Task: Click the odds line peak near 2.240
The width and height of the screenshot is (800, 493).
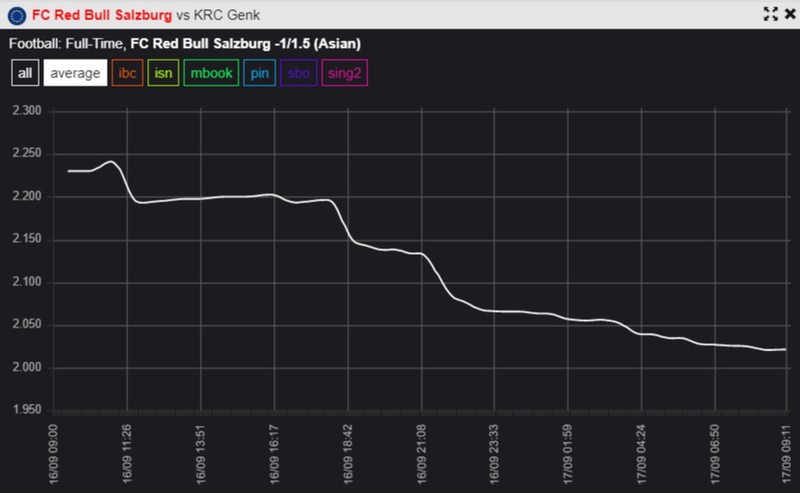Action: (111, 162)
